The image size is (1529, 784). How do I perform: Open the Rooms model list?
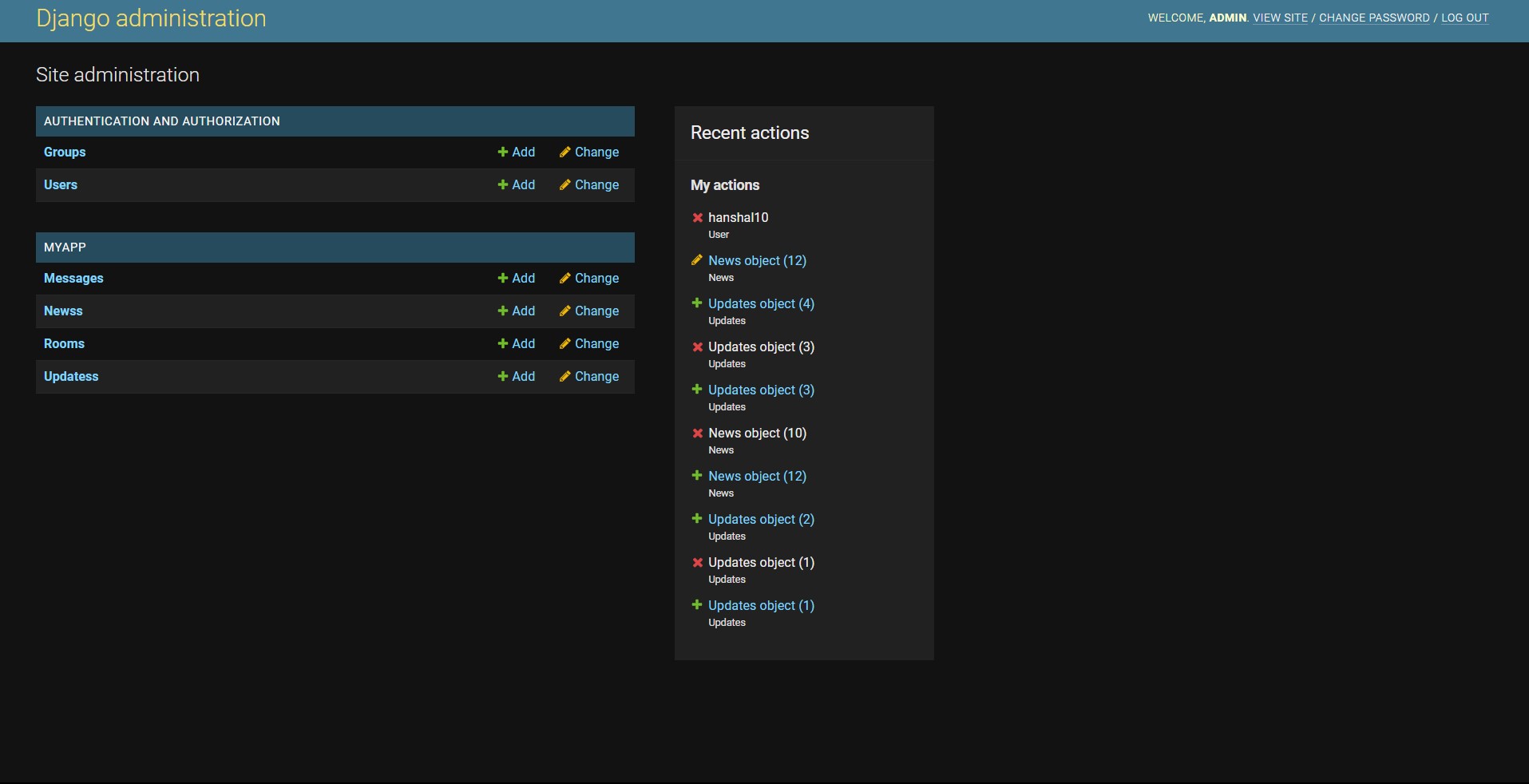pos(64,343)
